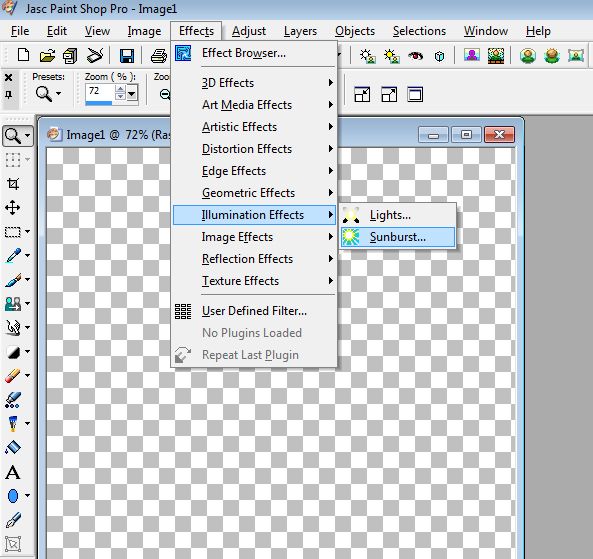Open Reflection Effects submenu
This screenshot has width=593, height=559.
click(254, 259)
